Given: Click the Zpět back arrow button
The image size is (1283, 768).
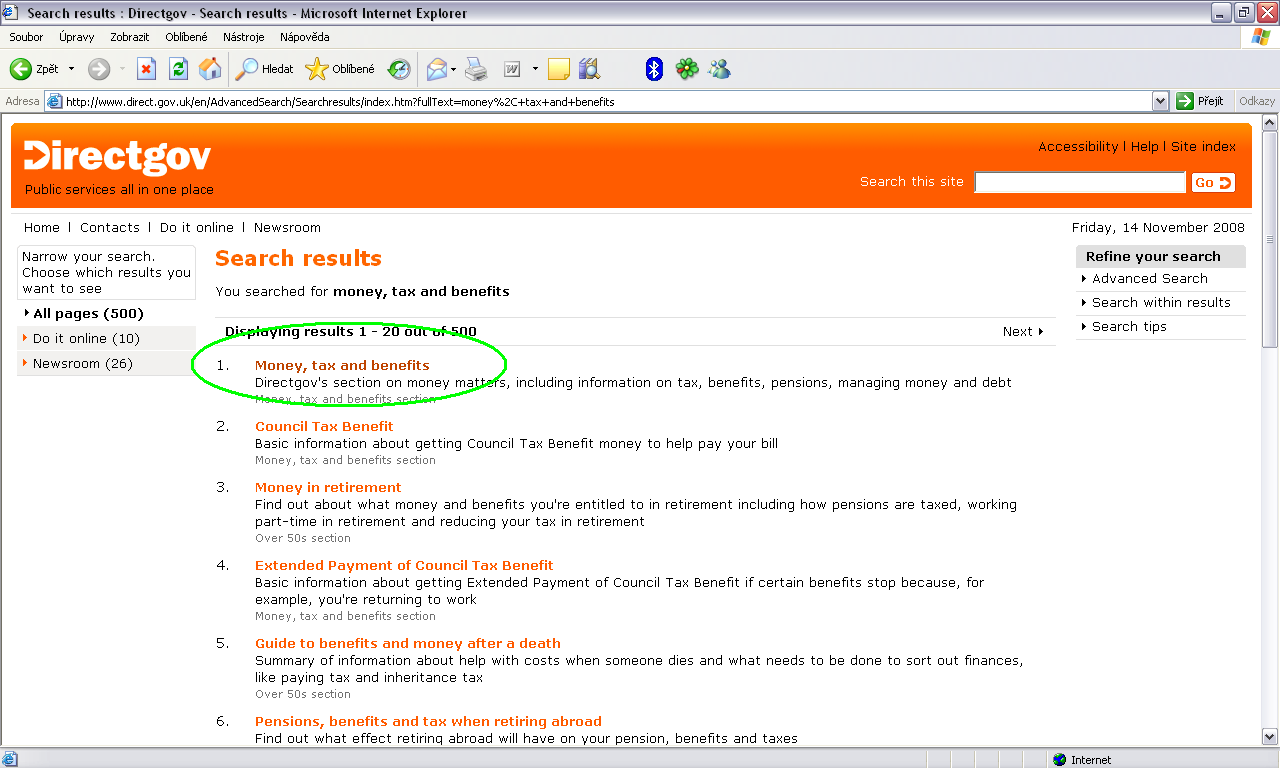Looking at the screenshot, I should pos(34,69).
